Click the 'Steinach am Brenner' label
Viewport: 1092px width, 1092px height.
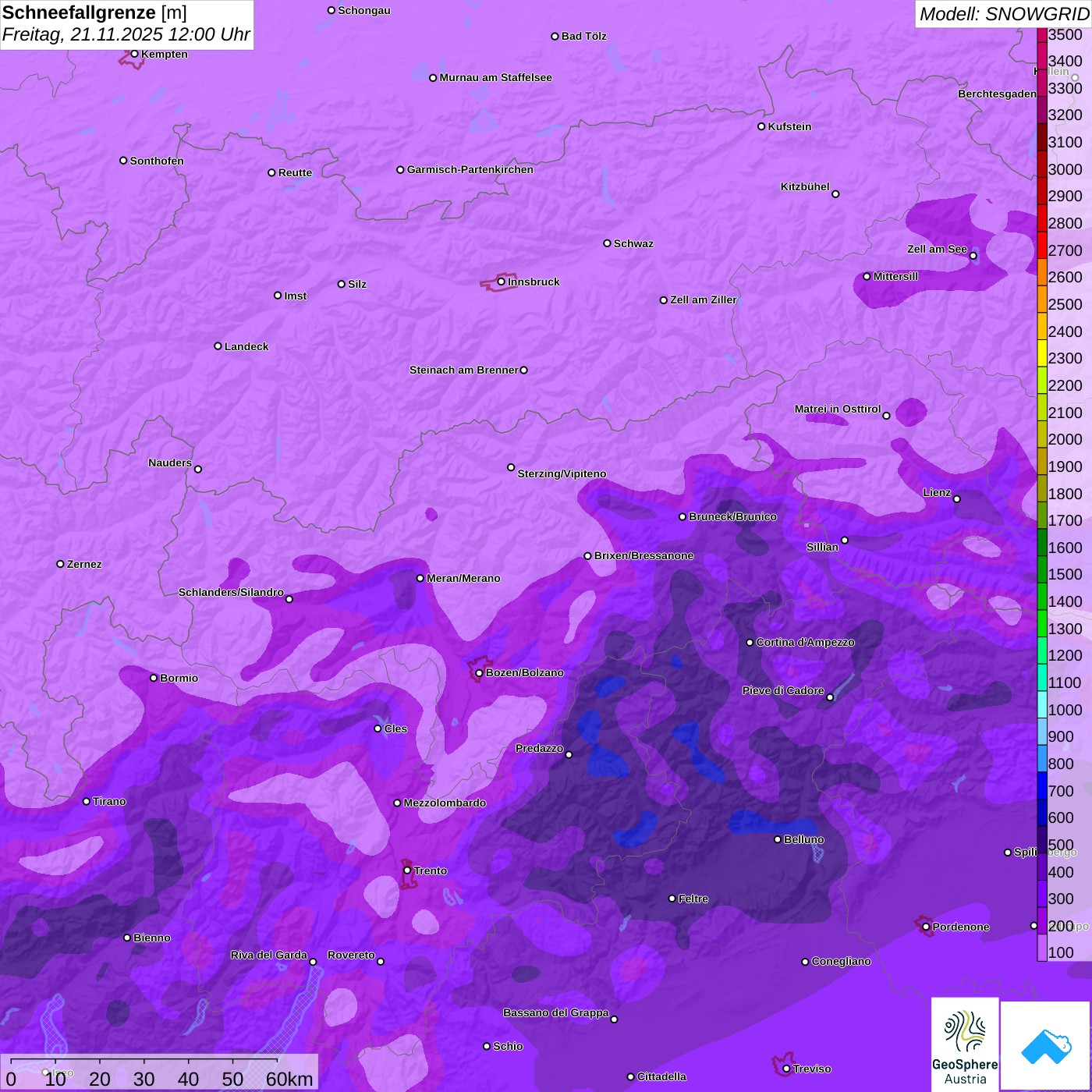pos(463,370)
